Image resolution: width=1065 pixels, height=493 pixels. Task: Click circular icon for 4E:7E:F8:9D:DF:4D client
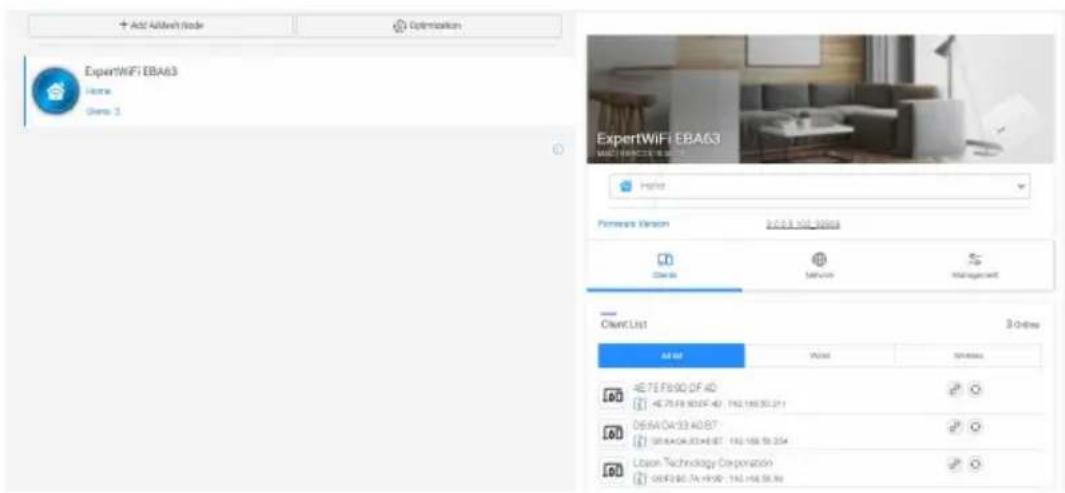975,389
